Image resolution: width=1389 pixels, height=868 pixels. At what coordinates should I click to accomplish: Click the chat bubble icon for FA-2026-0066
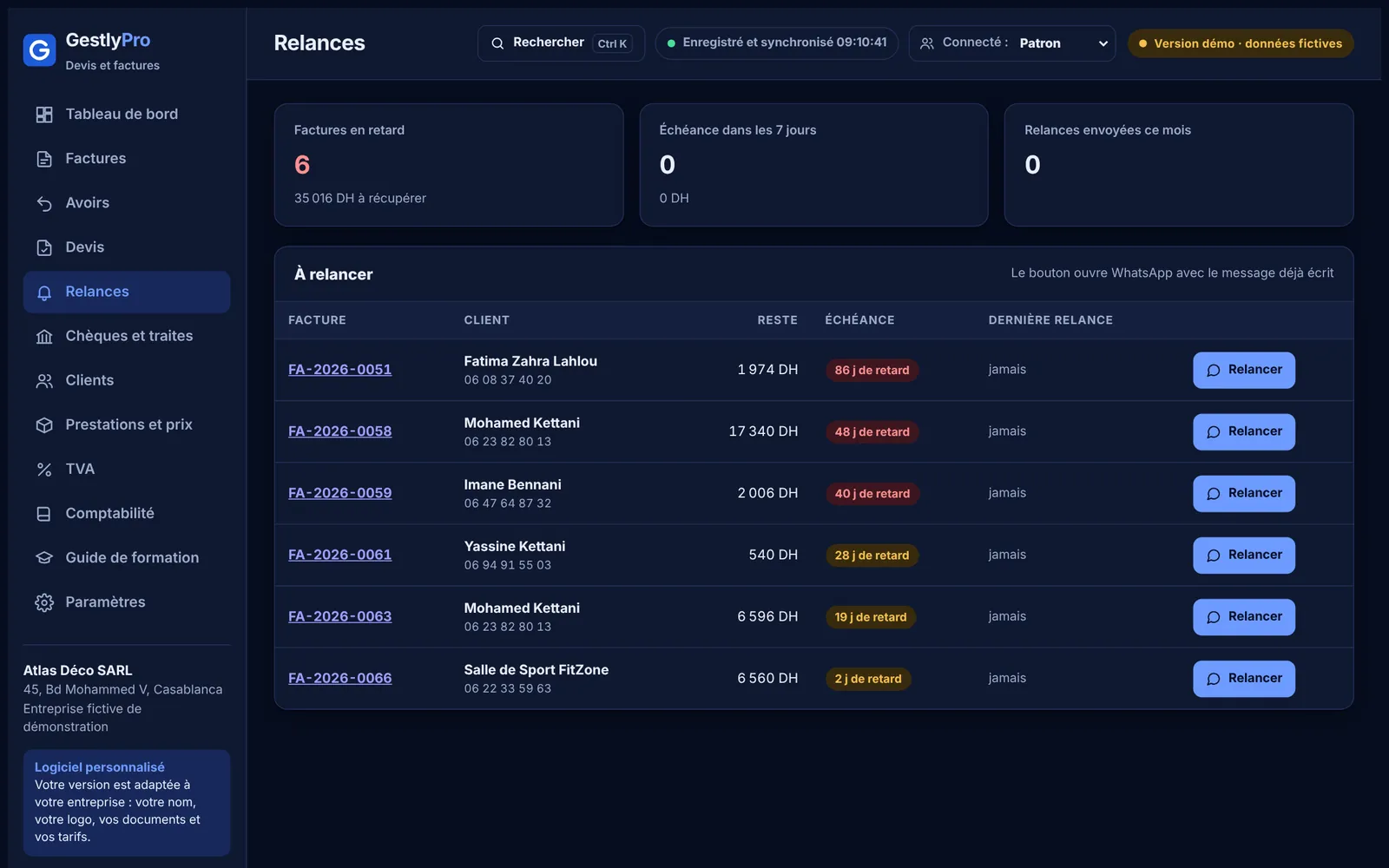pyautogui.click(x=1214, y=679)
